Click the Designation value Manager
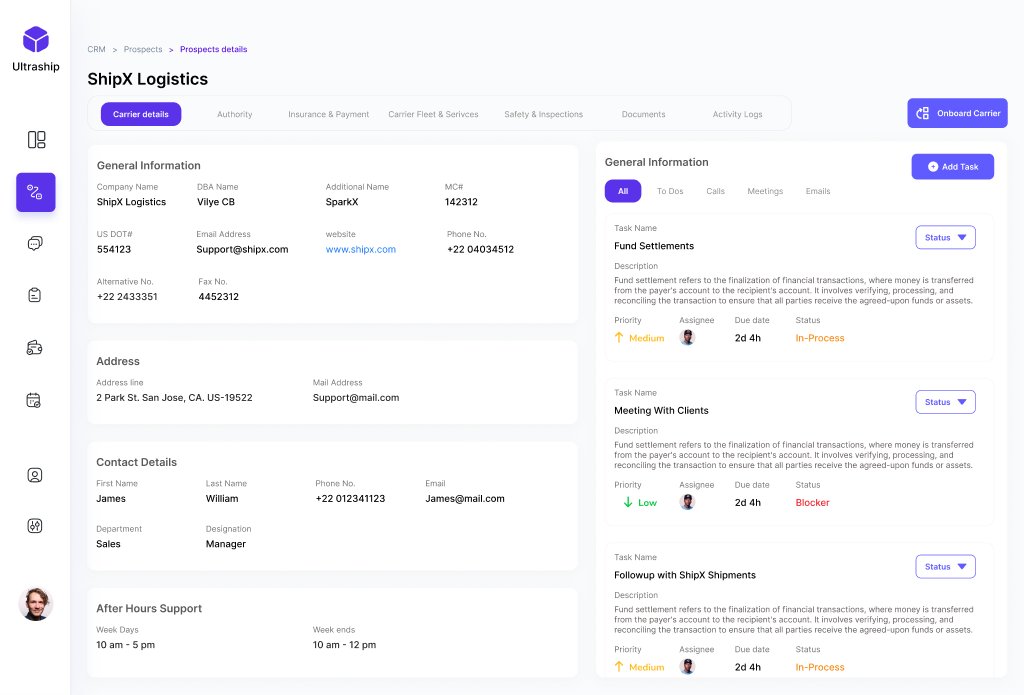Image resolution: width=1024 pixels, height=695 pixels. (226, 544)
